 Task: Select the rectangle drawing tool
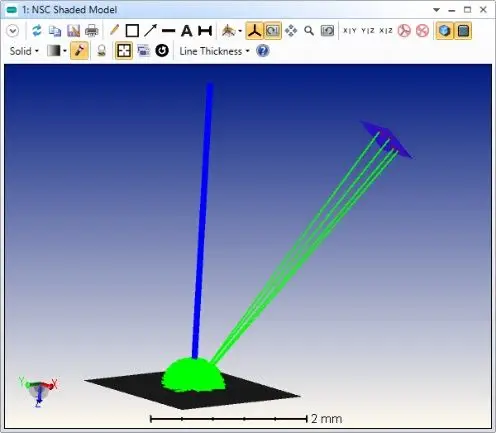132,31
